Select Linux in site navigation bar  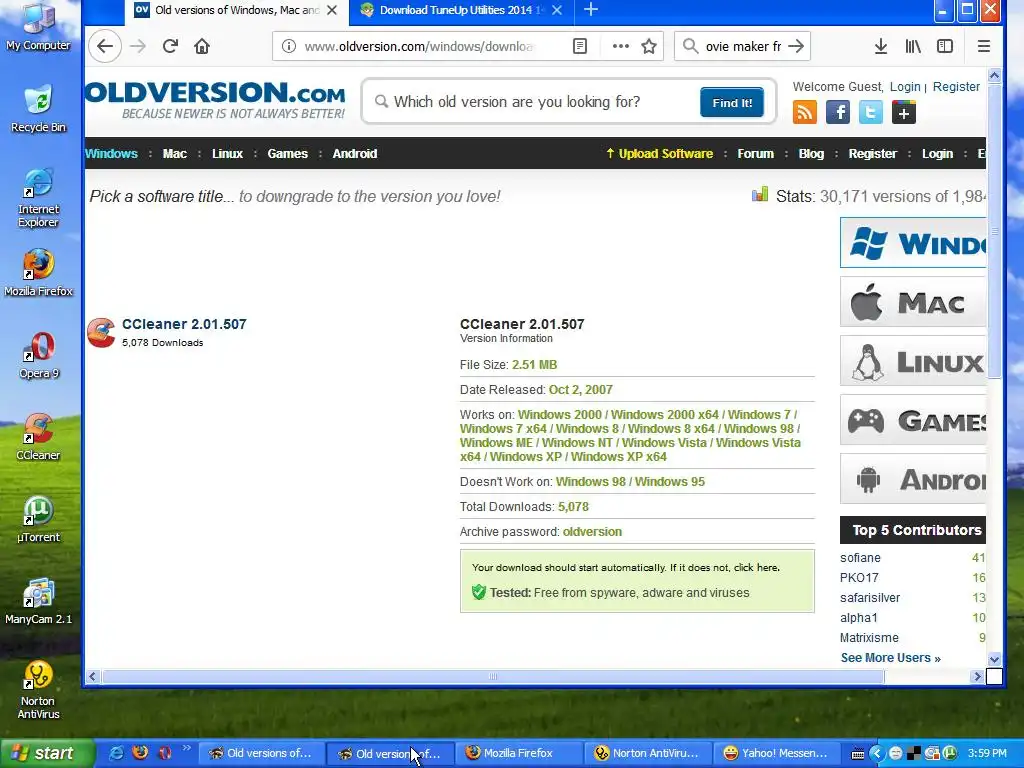click(x=227, y=153)
